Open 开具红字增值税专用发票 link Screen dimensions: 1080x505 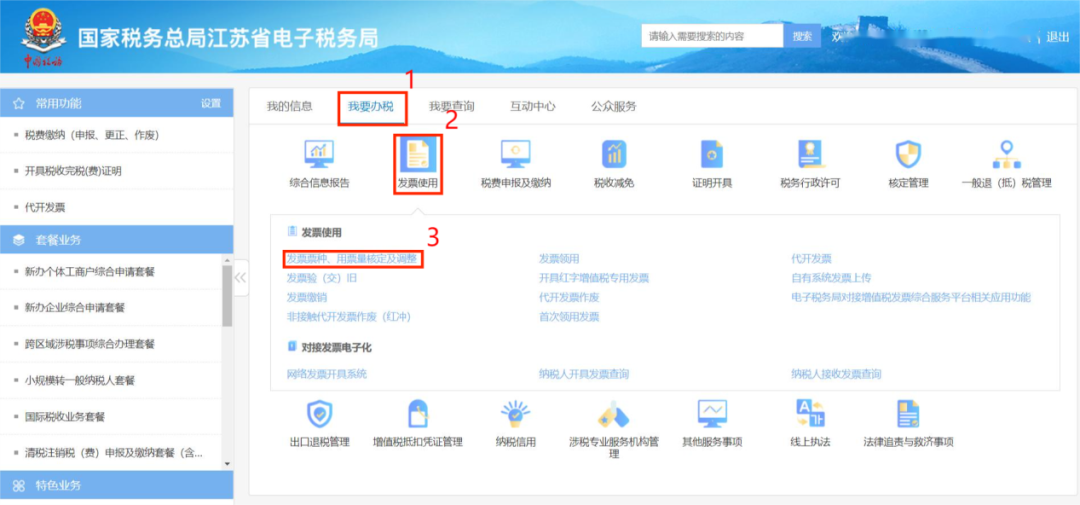(594, 278)
